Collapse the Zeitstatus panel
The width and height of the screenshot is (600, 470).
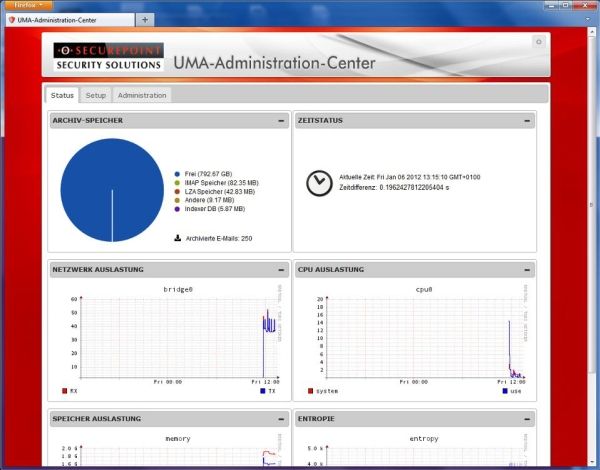coord(527,121)
